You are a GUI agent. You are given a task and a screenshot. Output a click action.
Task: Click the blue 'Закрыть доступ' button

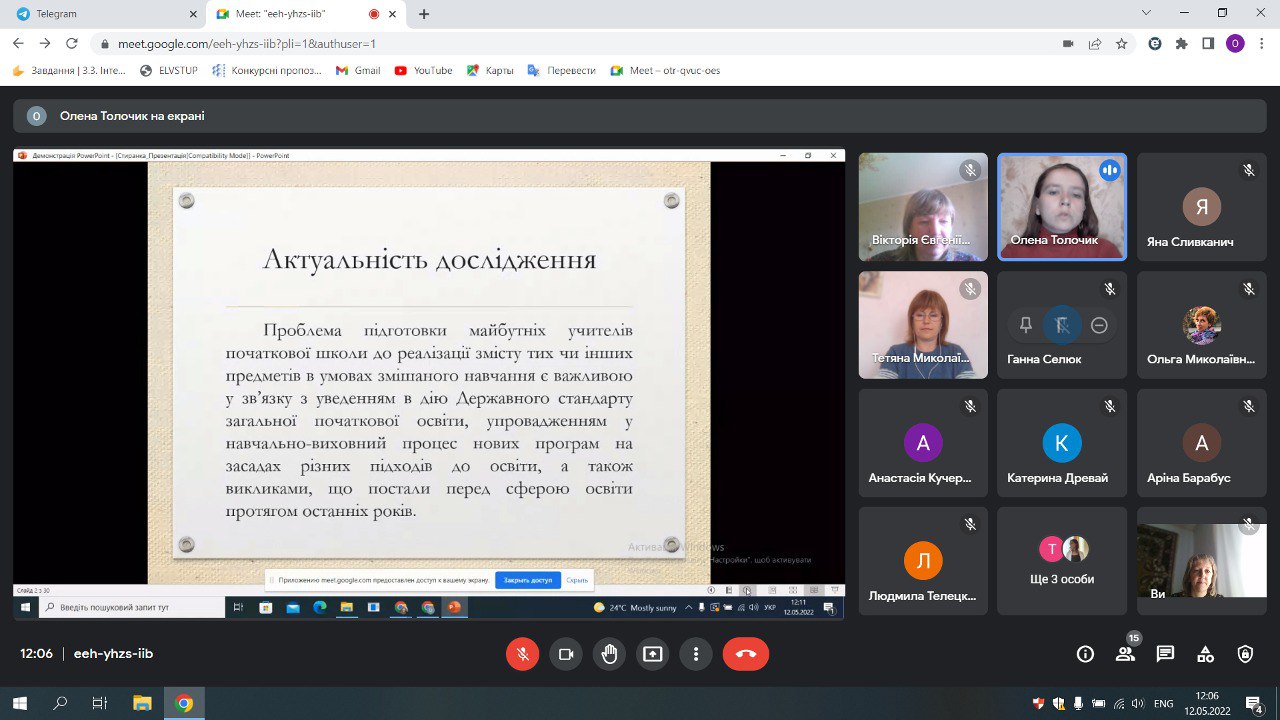pos(527,580)
